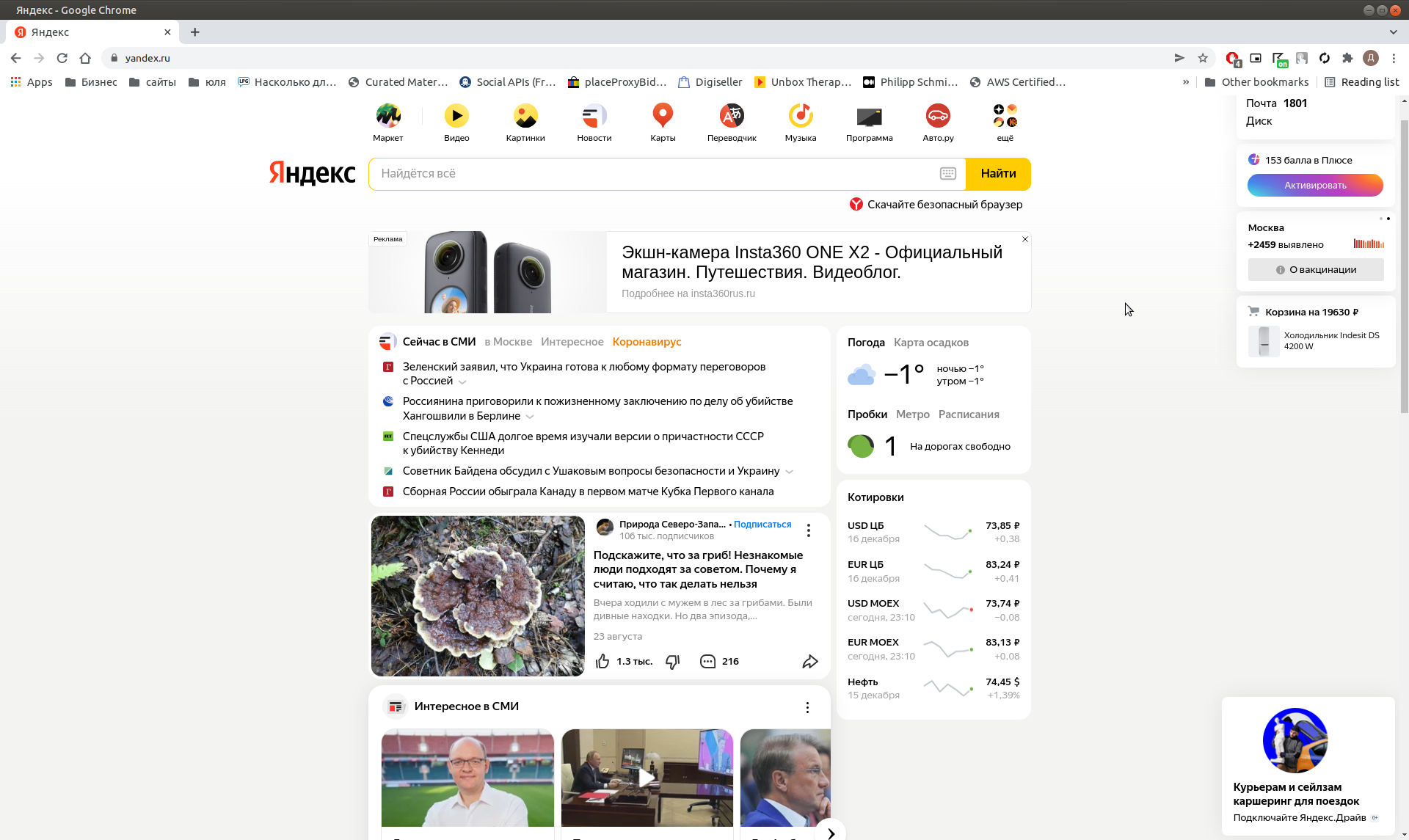Read news about Сборная России beating Canada
Viewport: 1409px width, 840px height.
pos(588,492)
